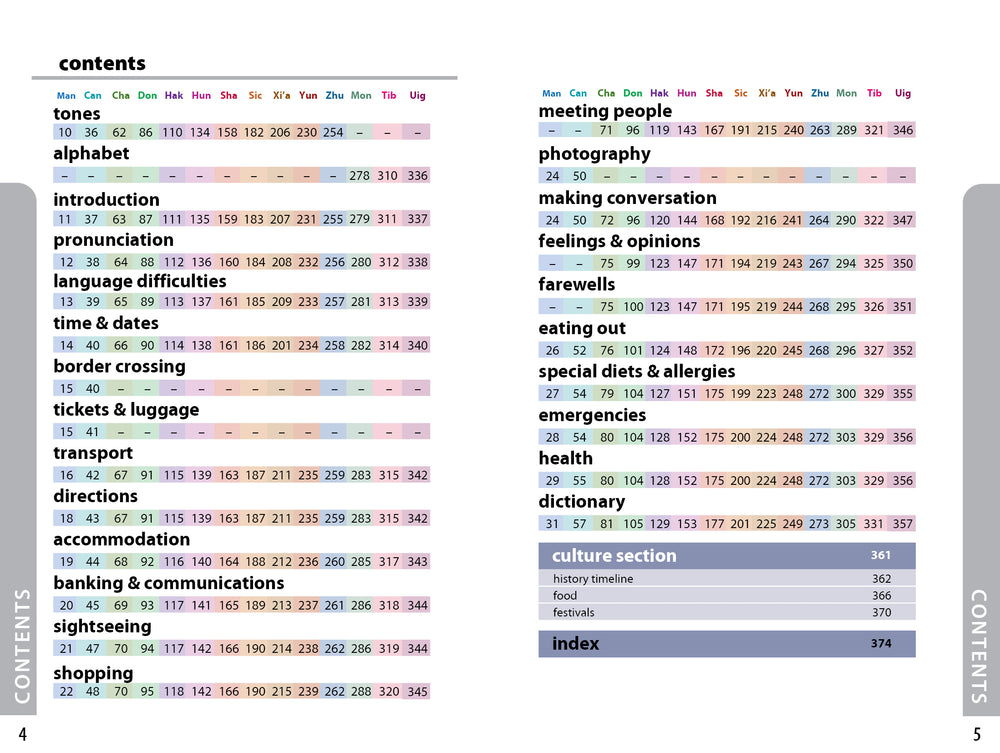
Task: Select the 'history timeline' row
Action: coord(726,579)
